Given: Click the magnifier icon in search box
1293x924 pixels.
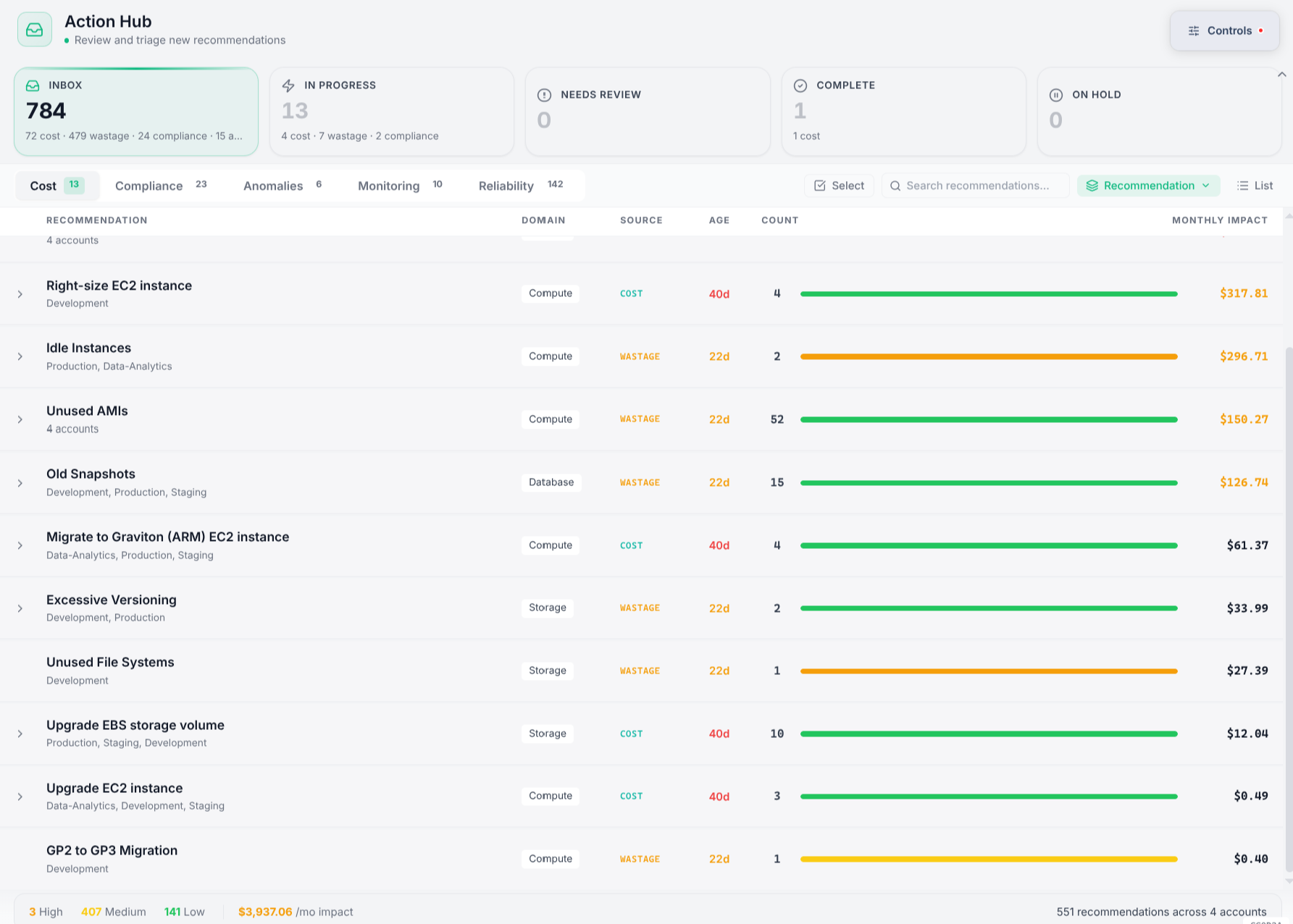Looking at the screenshot, I should tap(895, 186).
